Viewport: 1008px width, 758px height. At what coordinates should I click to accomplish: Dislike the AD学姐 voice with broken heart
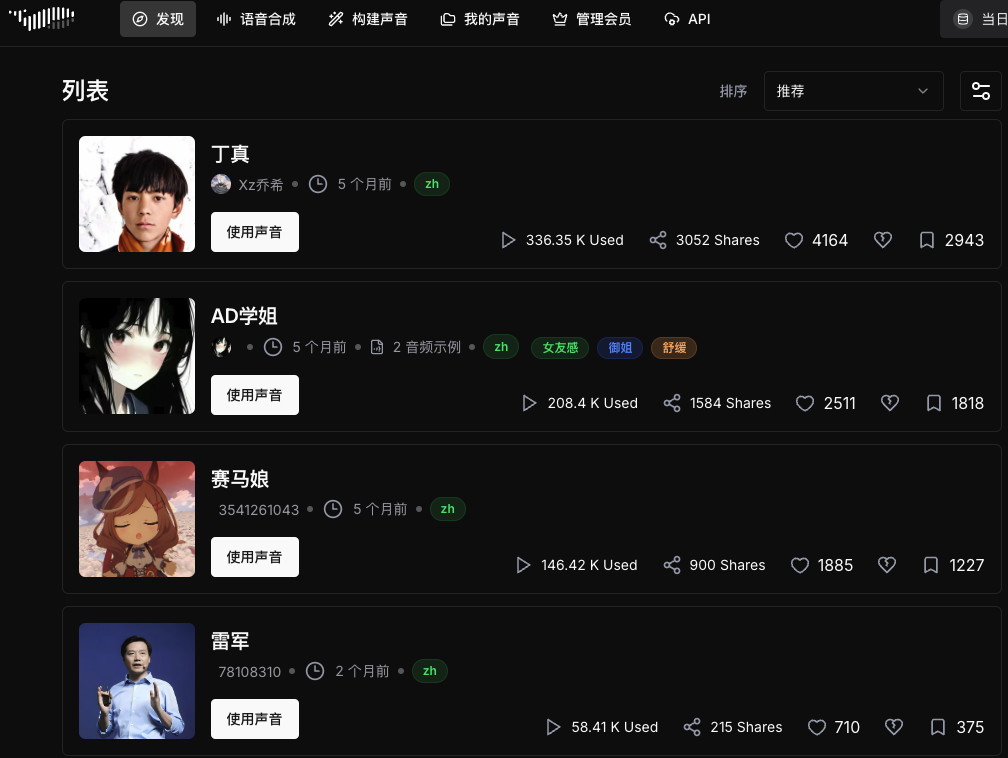pyautogui.click(x=890, y=403)
